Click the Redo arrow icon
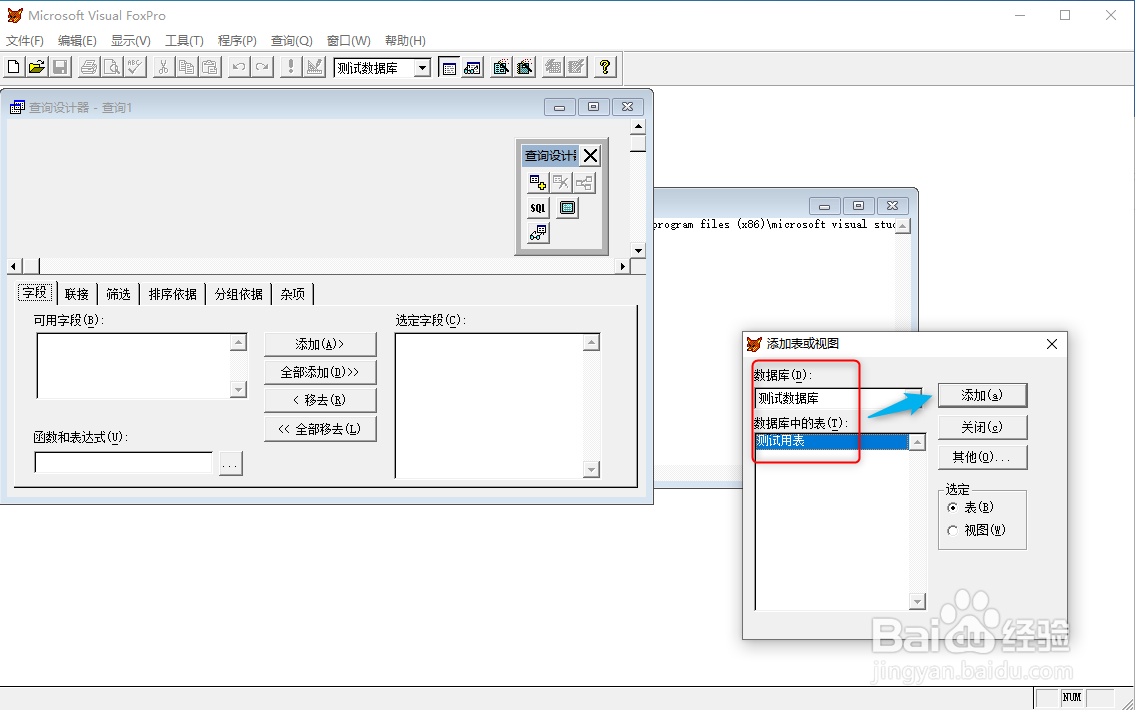 pyautogui.click(x=262, y=67)
